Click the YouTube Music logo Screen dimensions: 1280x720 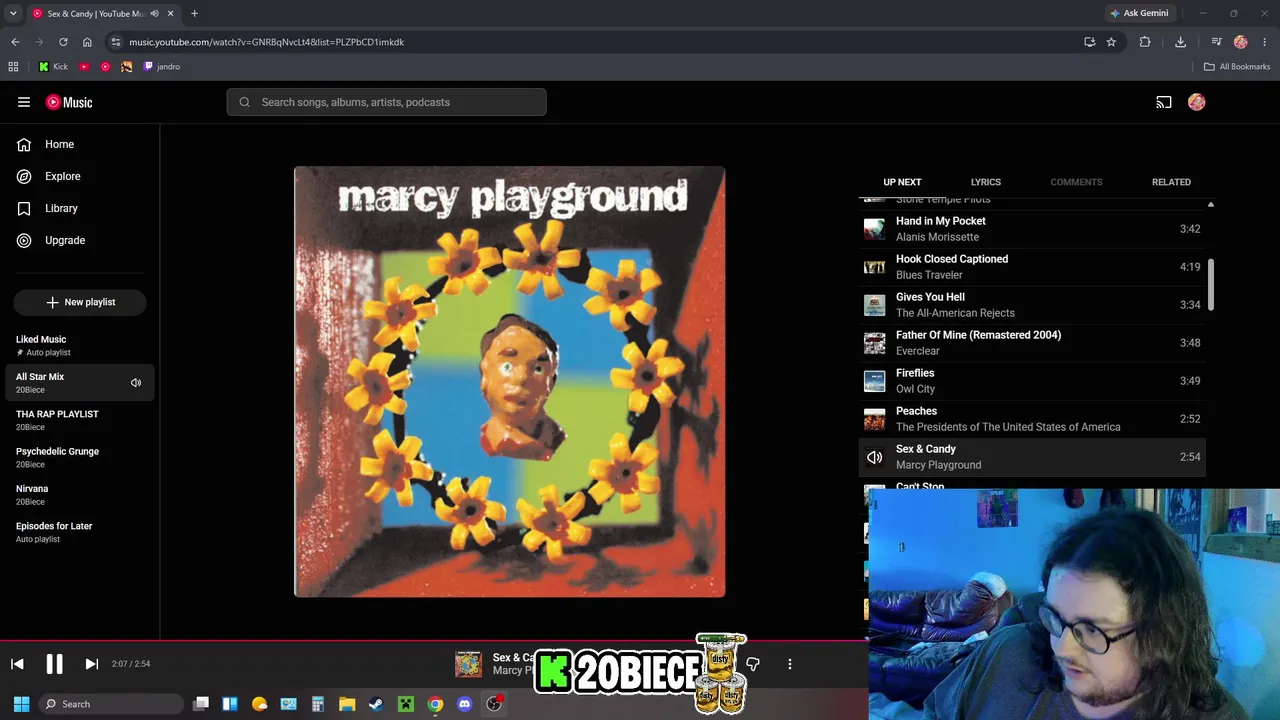[x=69, y=102]
